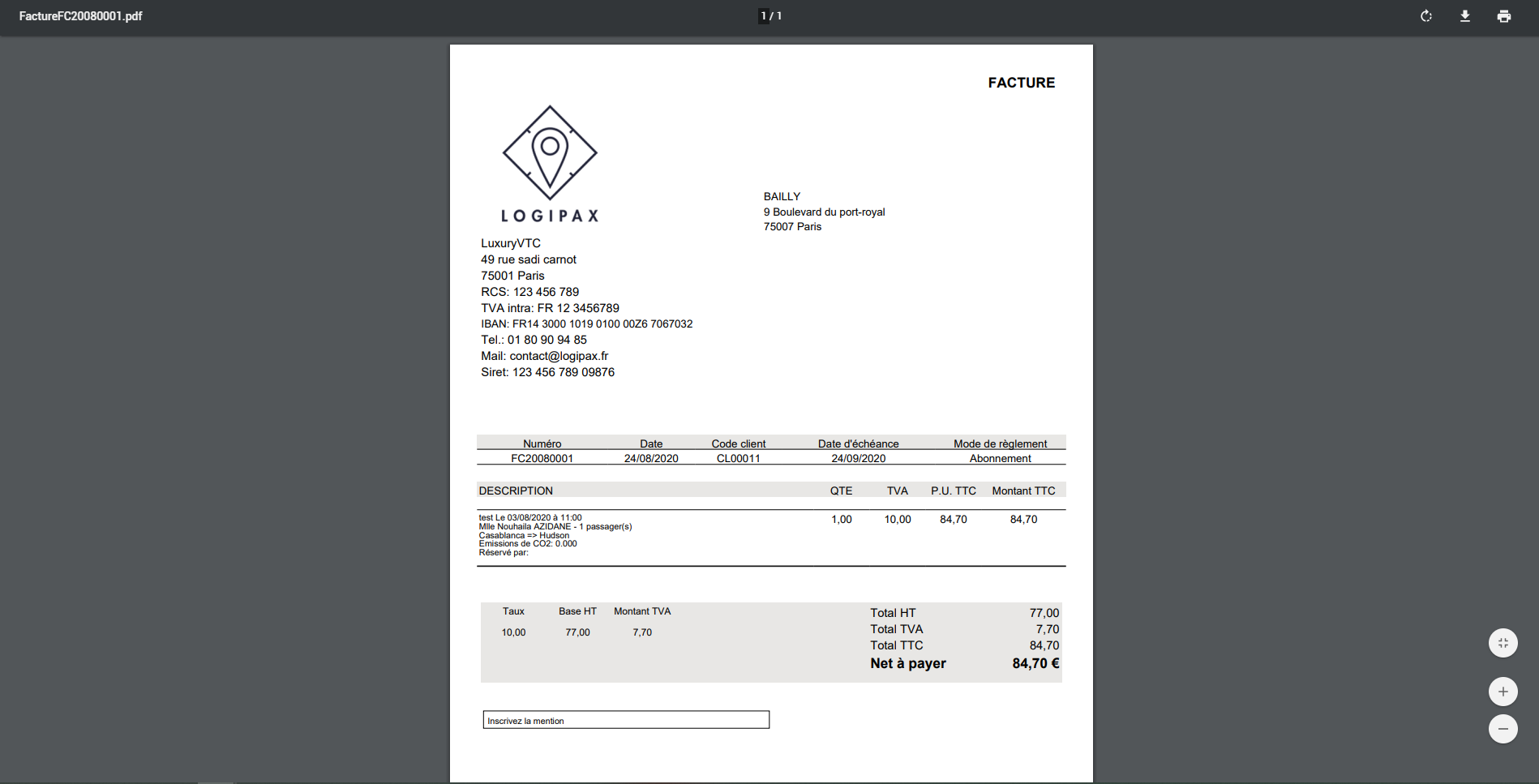Click the Net à payer amount 84,70 €
The image size is (1539, 784).
(x=1035, y=663)
